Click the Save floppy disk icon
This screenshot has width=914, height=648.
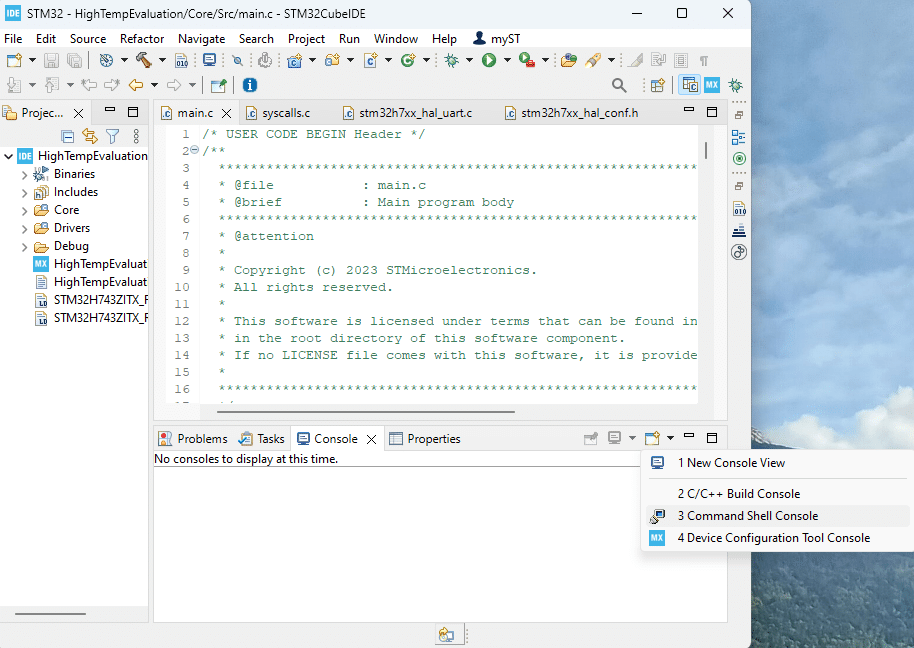(51, 60)
